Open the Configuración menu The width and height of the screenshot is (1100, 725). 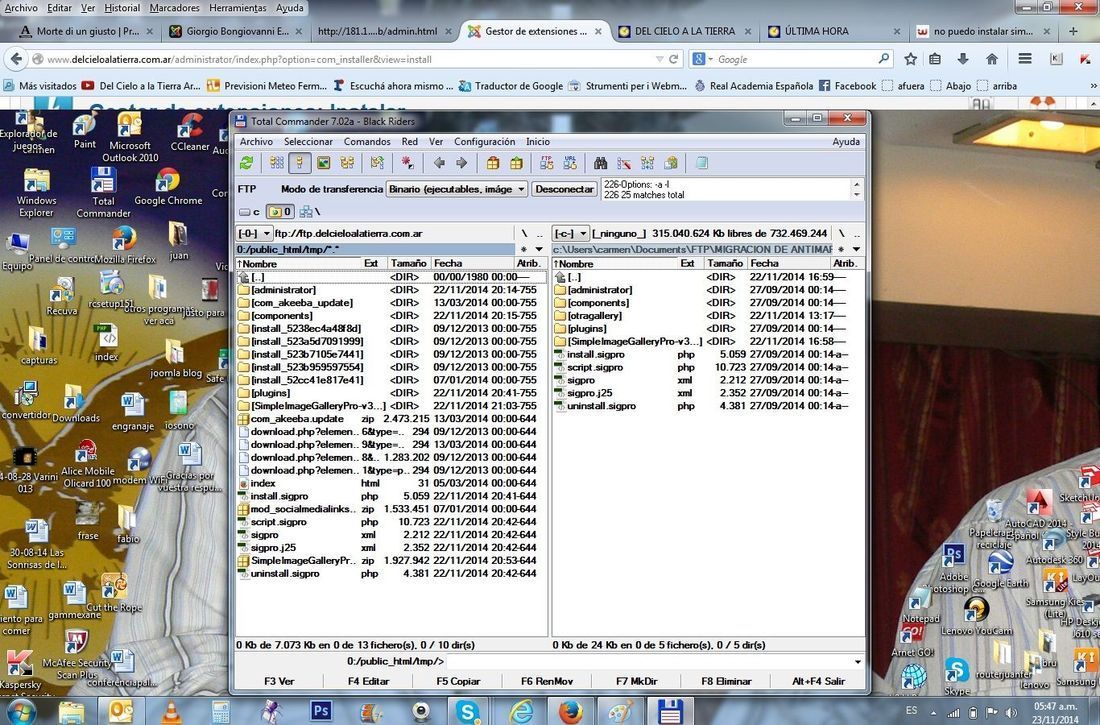pos(484,142)
